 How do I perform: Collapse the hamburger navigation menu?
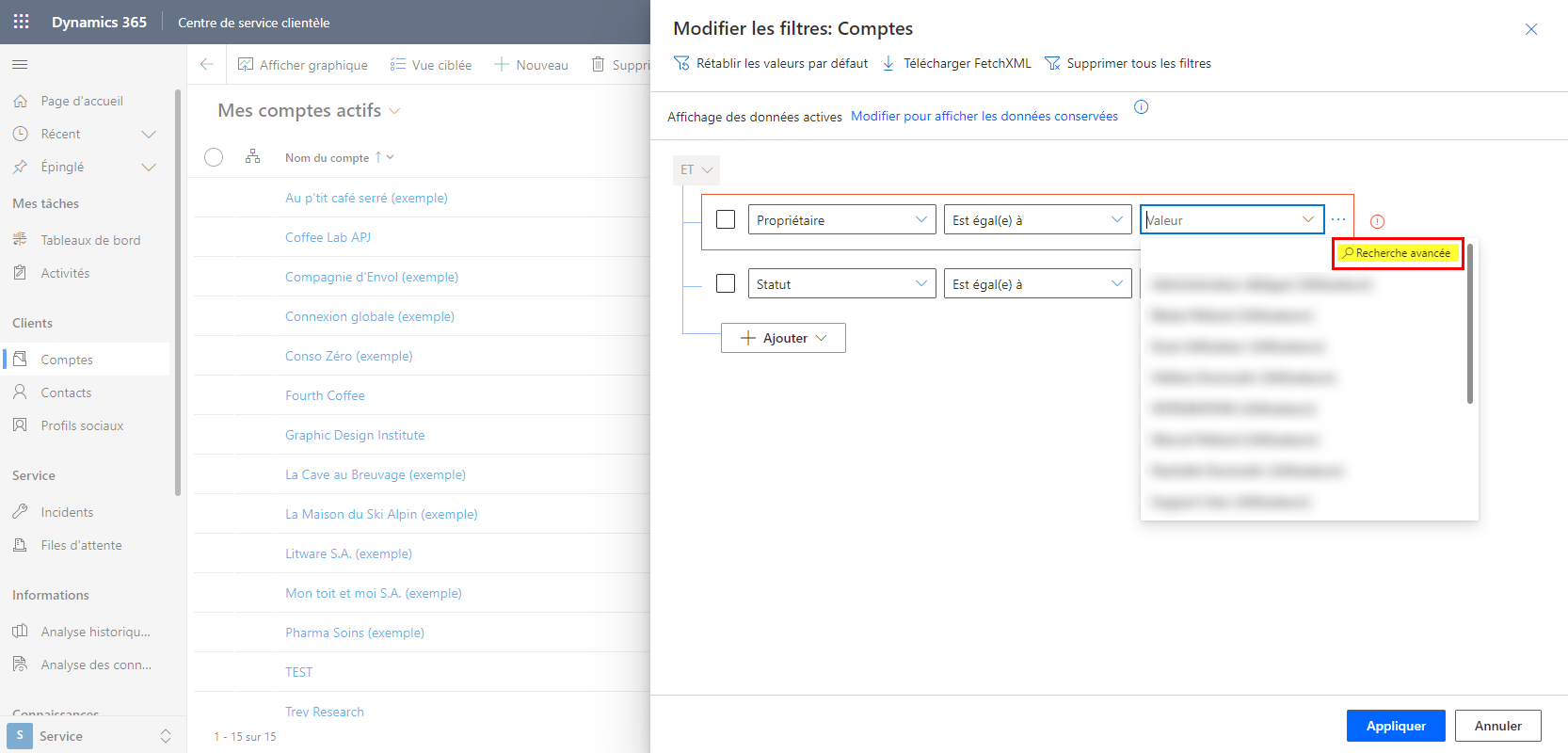20,65
